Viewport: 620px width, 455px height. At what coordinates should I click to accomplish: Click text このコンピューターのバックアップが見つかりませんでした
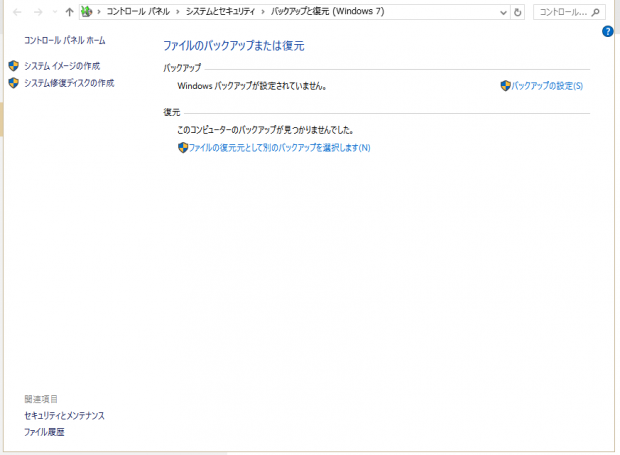[265, 130]
